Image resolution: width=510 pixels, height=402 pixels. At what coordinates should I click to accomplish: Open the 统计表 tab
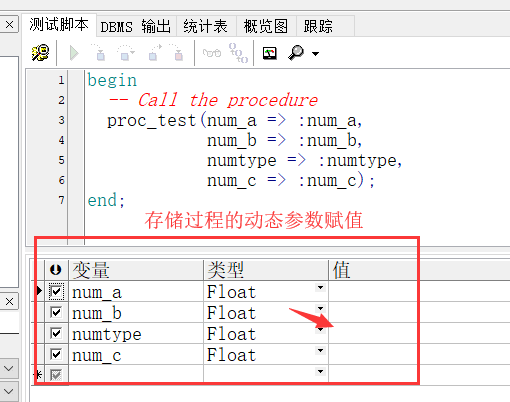(x=206, y=26)
